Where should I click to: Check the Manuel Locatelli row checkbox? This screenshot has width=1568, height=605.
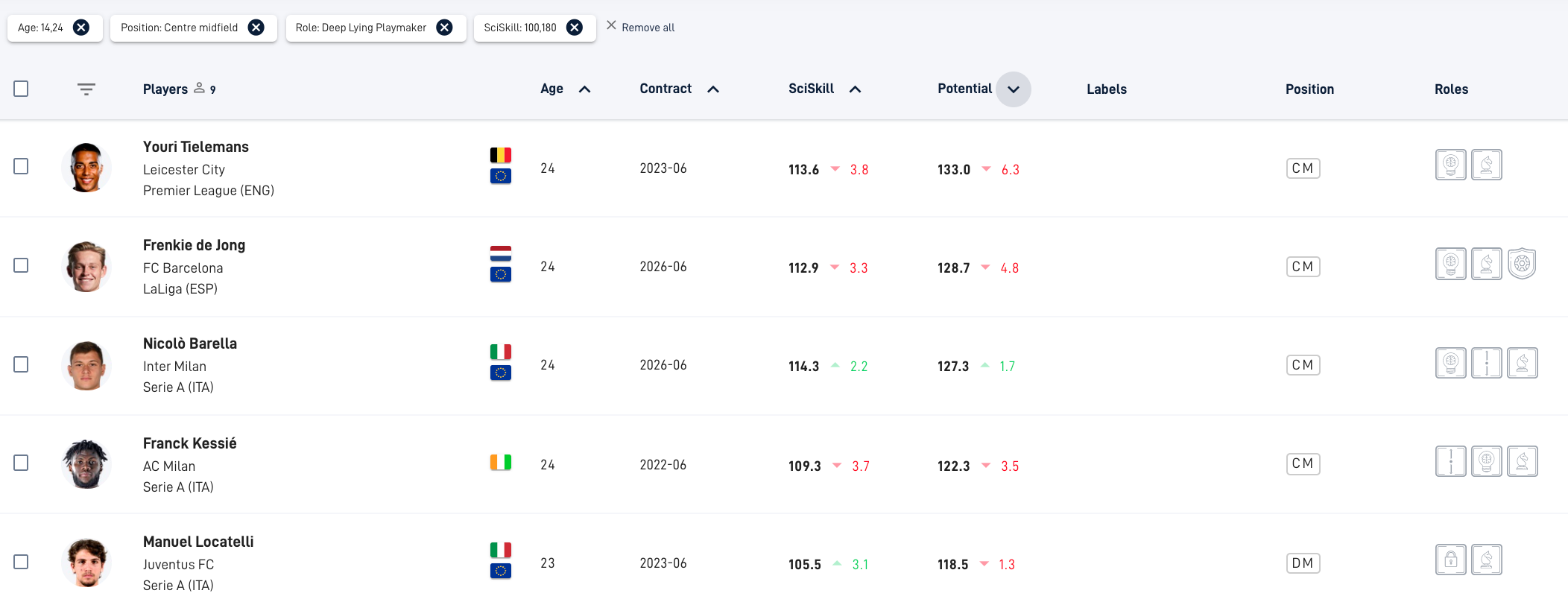[21, 562]
